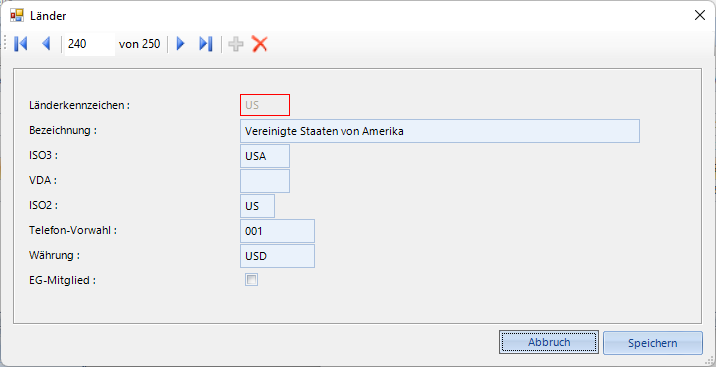Click the ISO3 field containing USA
716x367 pixels.
coord(265,156)
